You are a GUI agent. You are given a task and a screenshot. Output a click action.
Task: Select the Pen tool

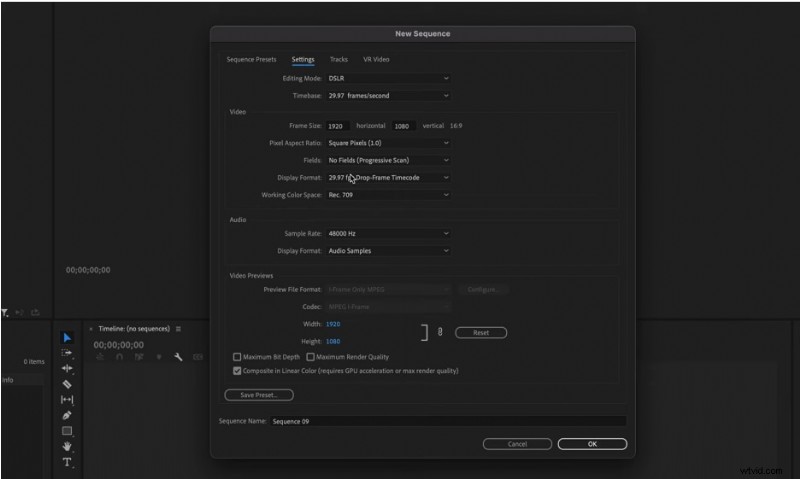pyautogui.click(x=67, y=415)
